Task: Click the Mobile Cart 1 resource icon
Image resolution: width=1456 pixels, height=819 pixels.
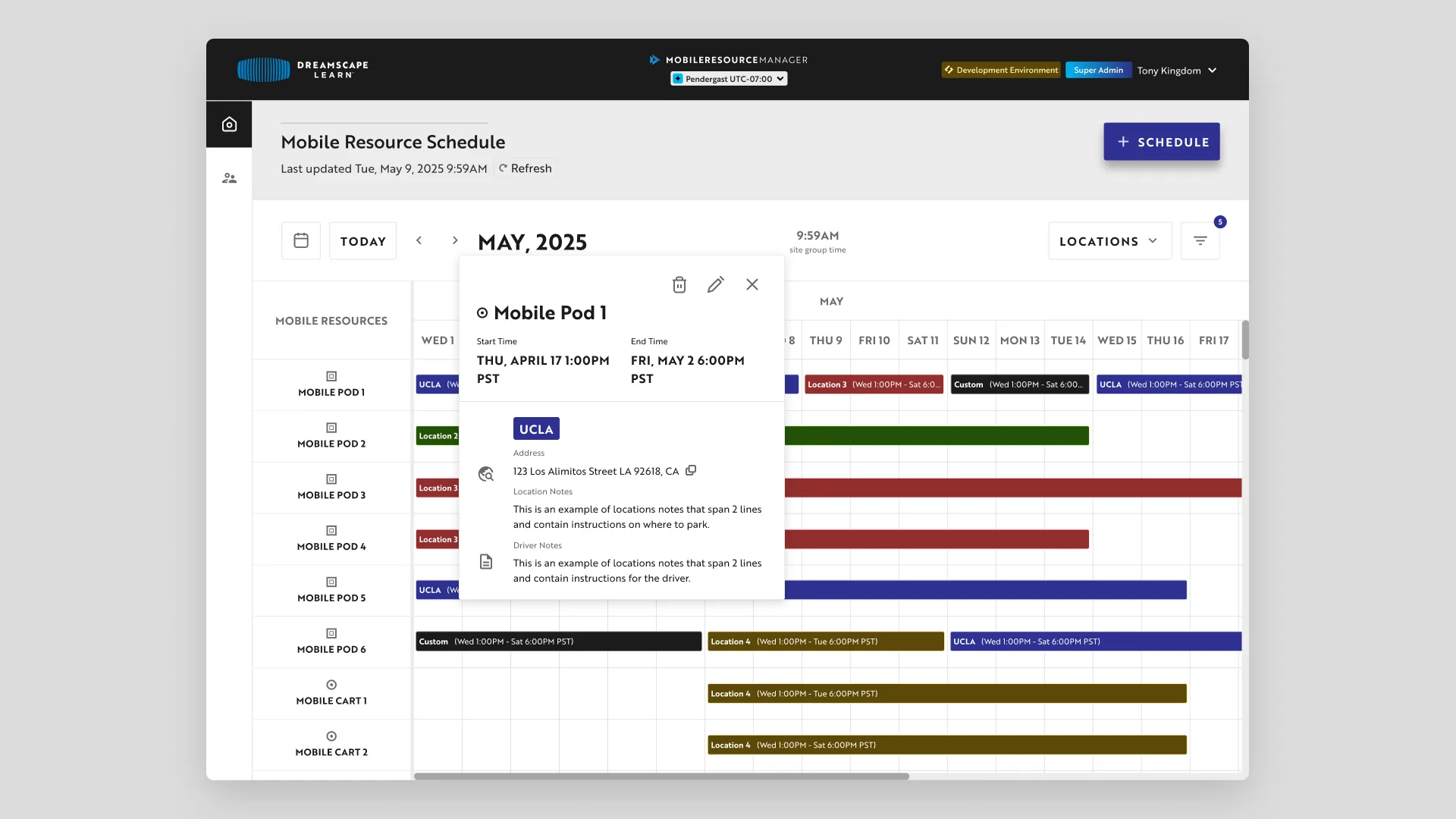Action: click(x=331, y=685)
